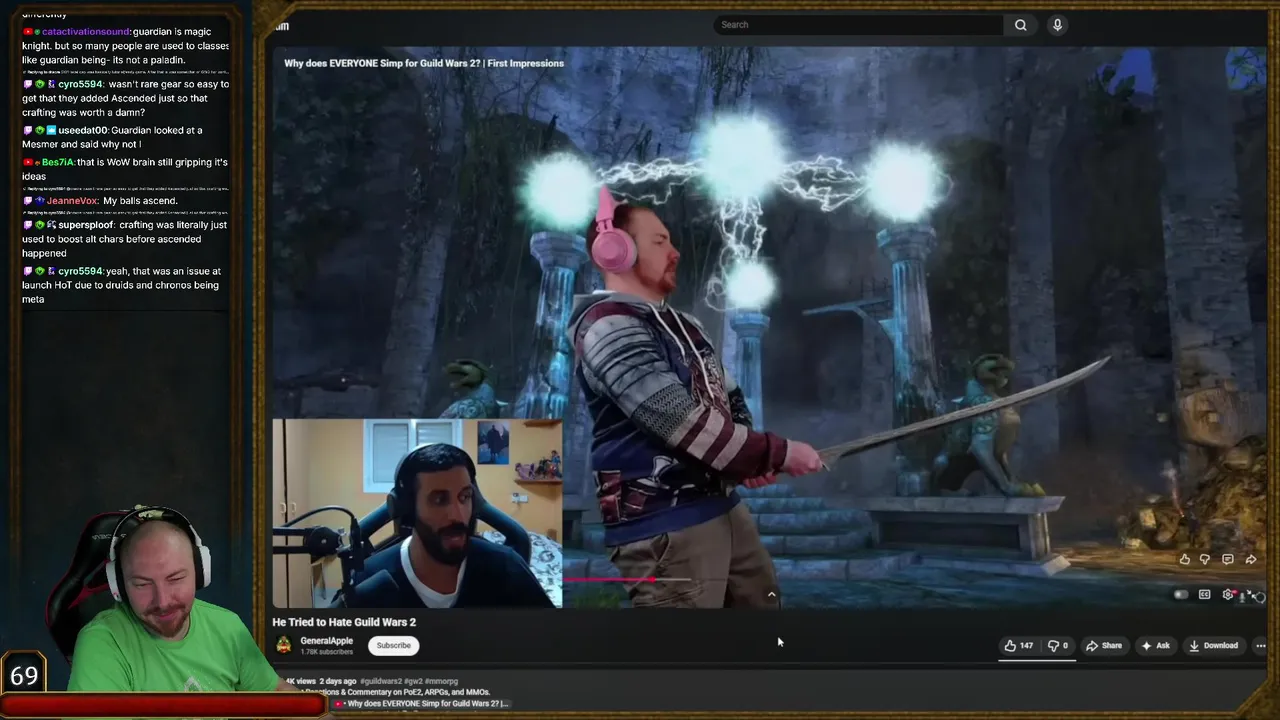The image size is (1280, 720).
Task: Toggle closed captions CC button
Action: pos(1204,595)
